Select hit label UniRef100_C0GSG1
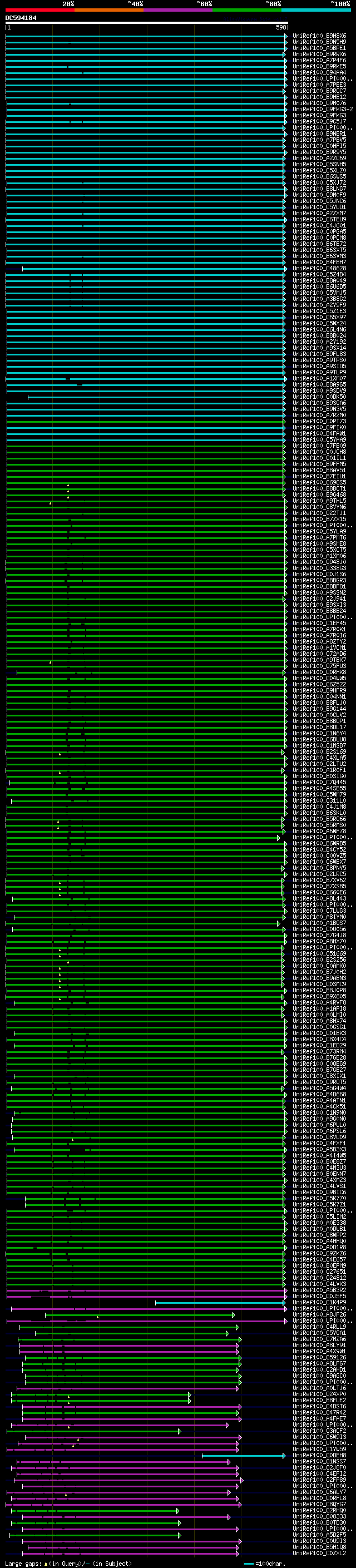 tap(319, 1027)
